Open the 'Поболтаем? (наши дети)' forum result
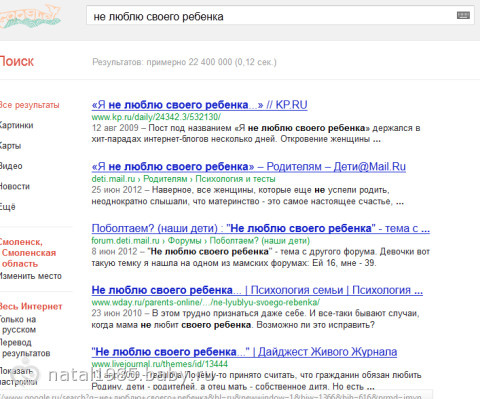 point(261,228)
